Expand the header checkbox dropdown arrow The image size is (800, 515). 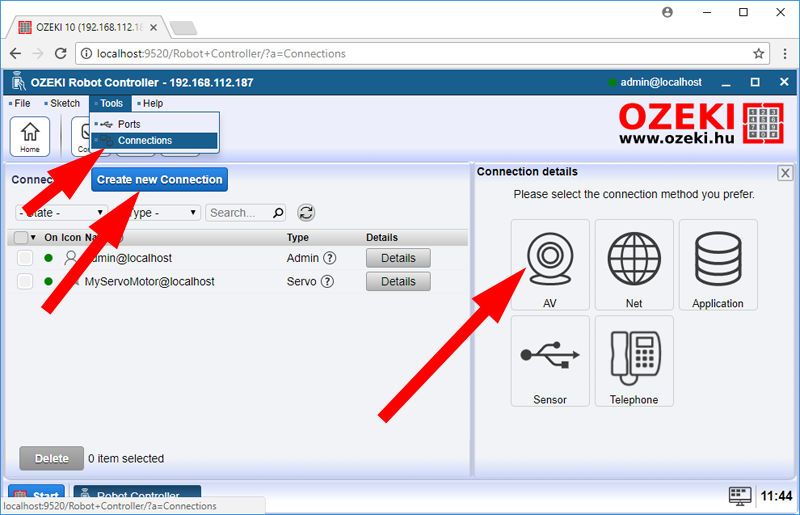[x=33, y=237]
